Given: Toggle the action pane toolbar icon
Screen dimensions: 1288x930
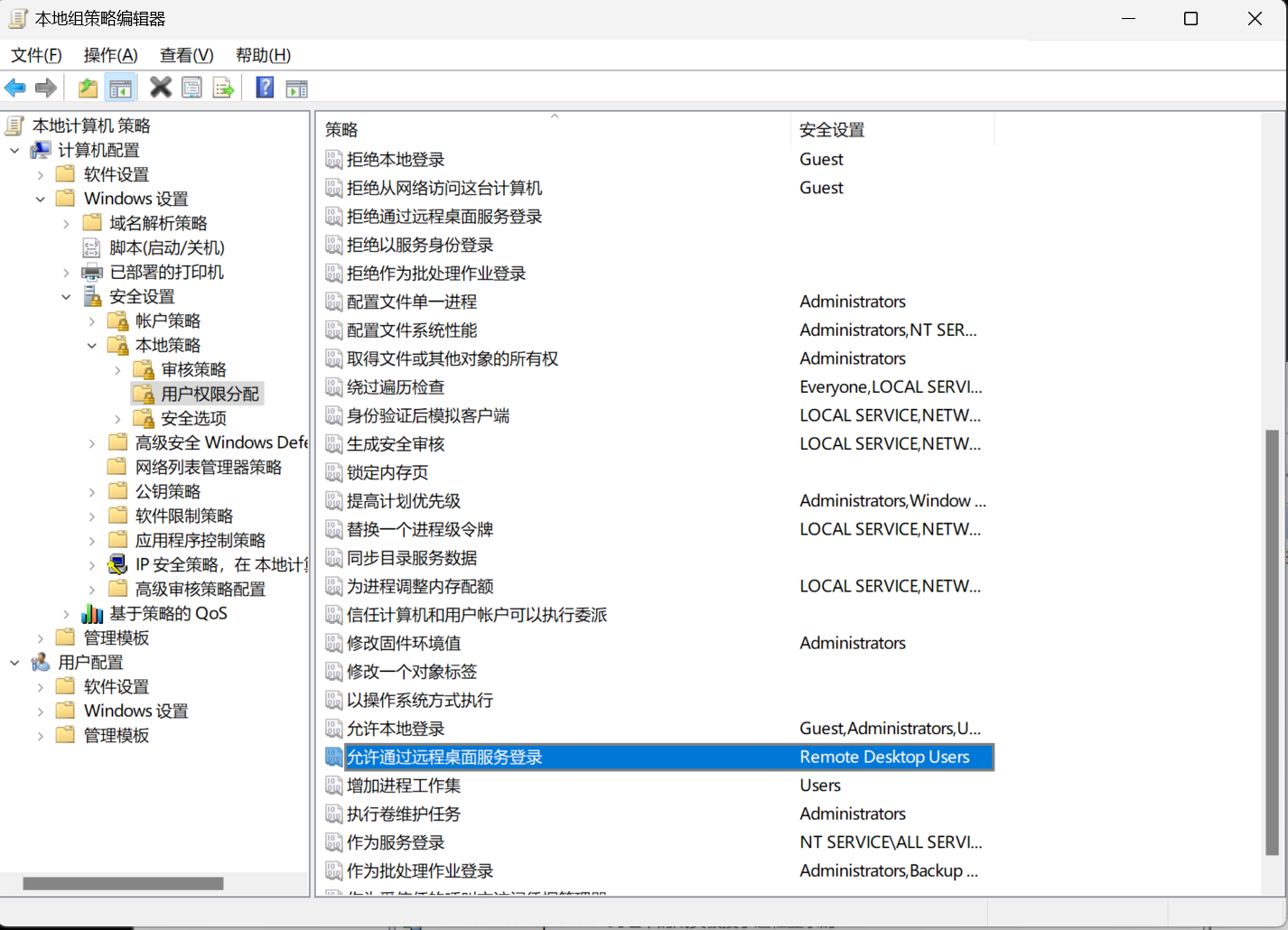Looking at the screenshot, I should click(296, 88).
